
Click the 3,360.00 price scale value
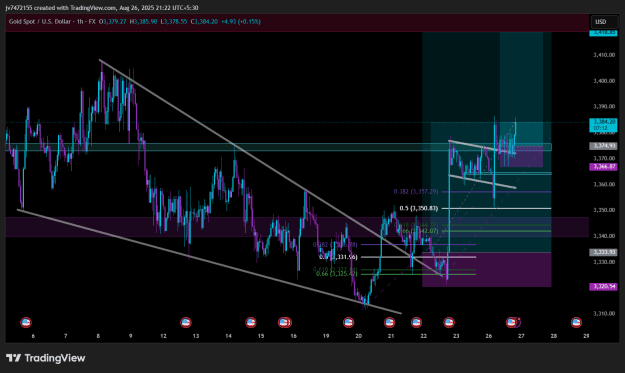pyautogui.click(x=604, y=185)
